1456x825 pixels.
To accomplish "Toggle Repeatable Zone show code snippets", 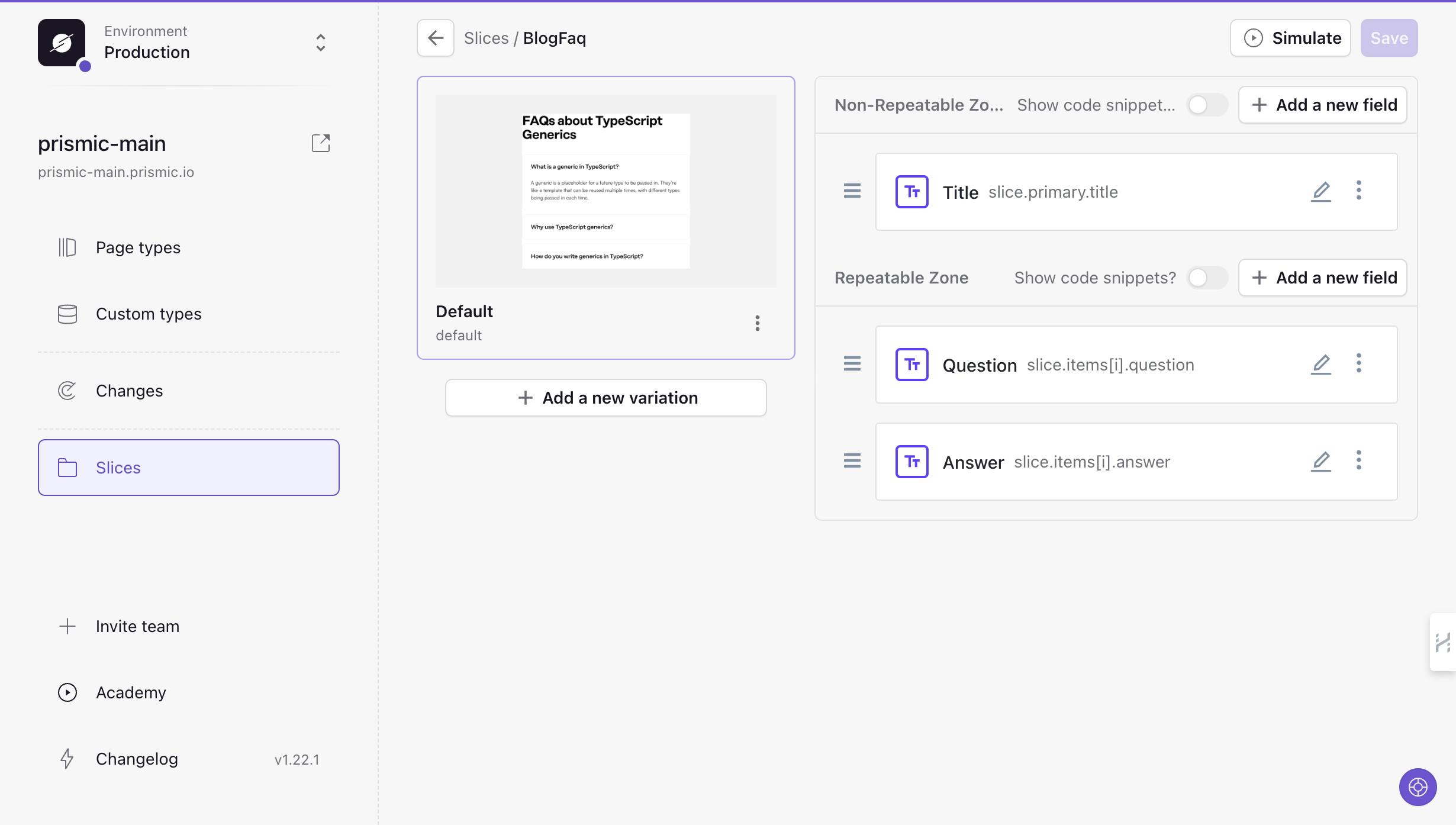I will click(1207, 278).
